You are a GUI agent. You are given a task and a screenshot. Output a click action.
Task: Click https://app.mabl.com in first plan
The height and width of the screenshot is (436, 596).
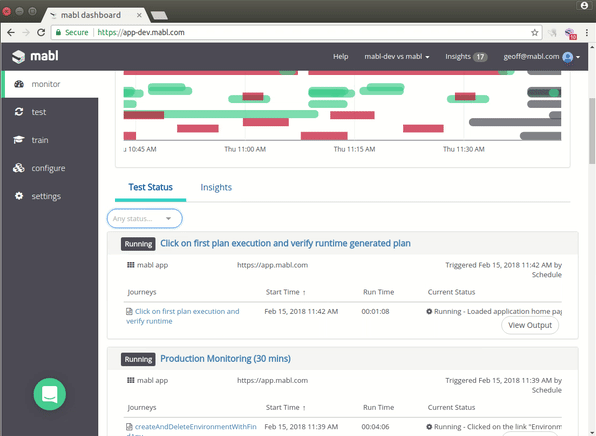pyautogui.click(x=273, y=265)
